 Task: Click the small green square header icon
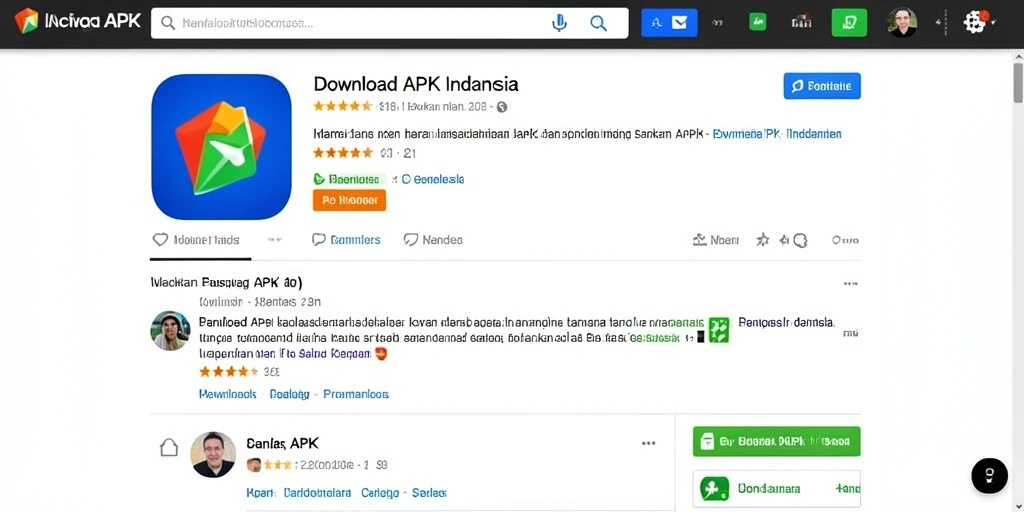758,22
